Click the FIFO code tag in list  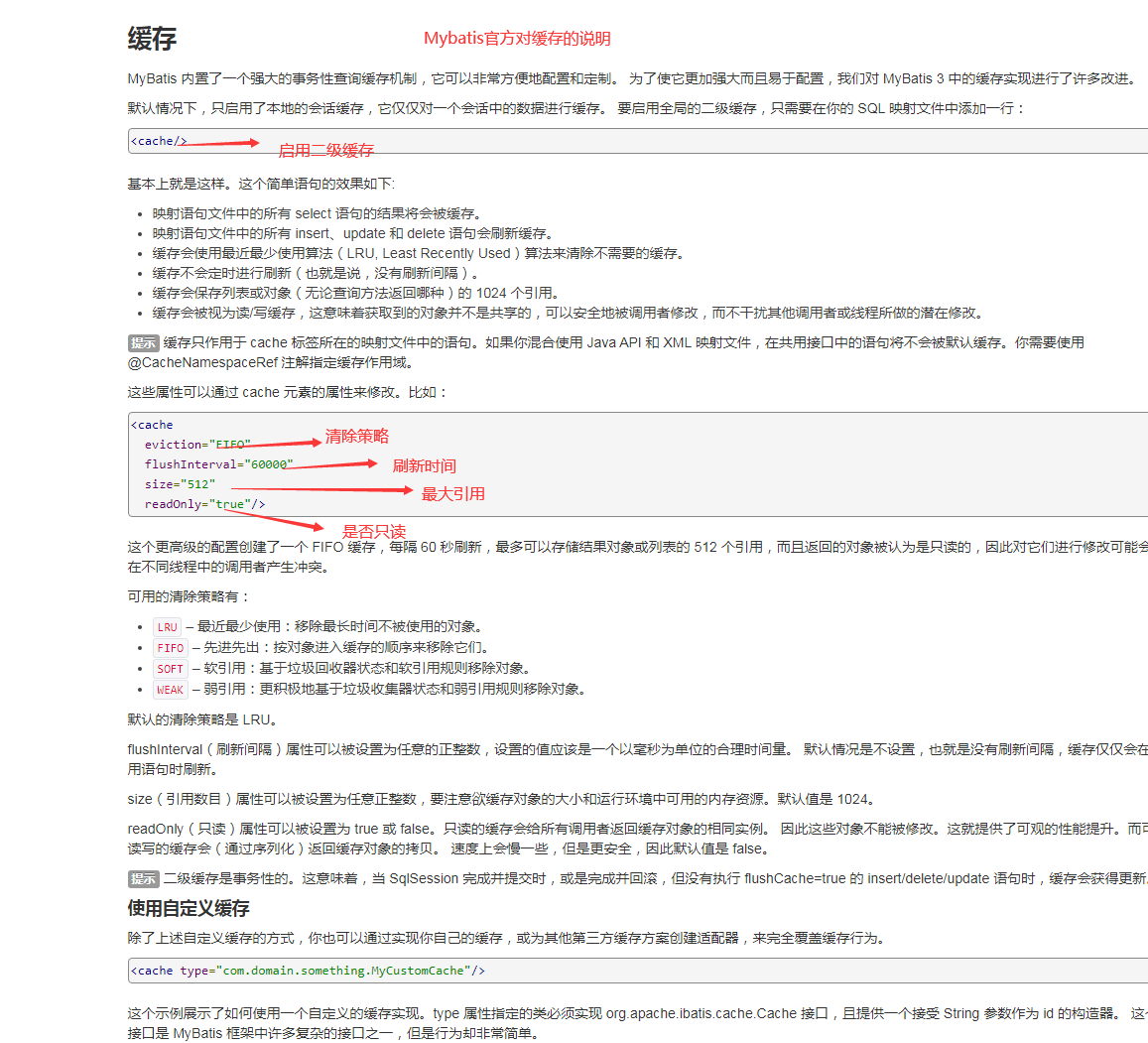(x=171, y=648)
